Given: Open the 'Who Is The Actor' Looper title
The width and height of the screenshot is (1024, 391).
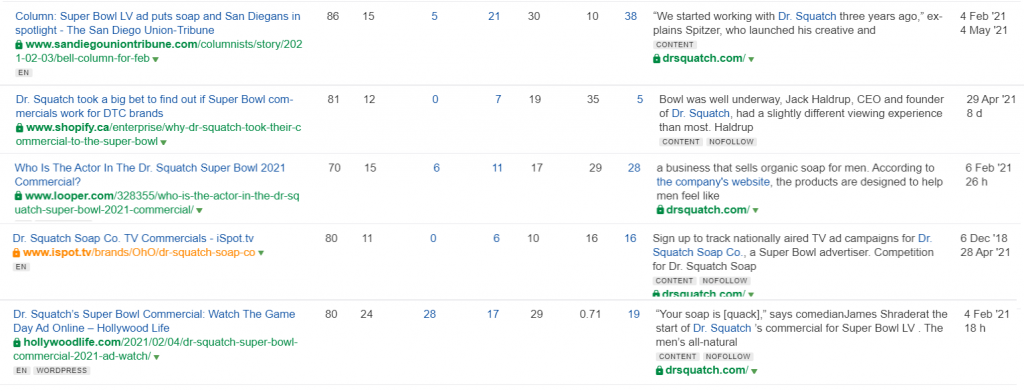Looking at the screenshot, I should coord(150,175).
